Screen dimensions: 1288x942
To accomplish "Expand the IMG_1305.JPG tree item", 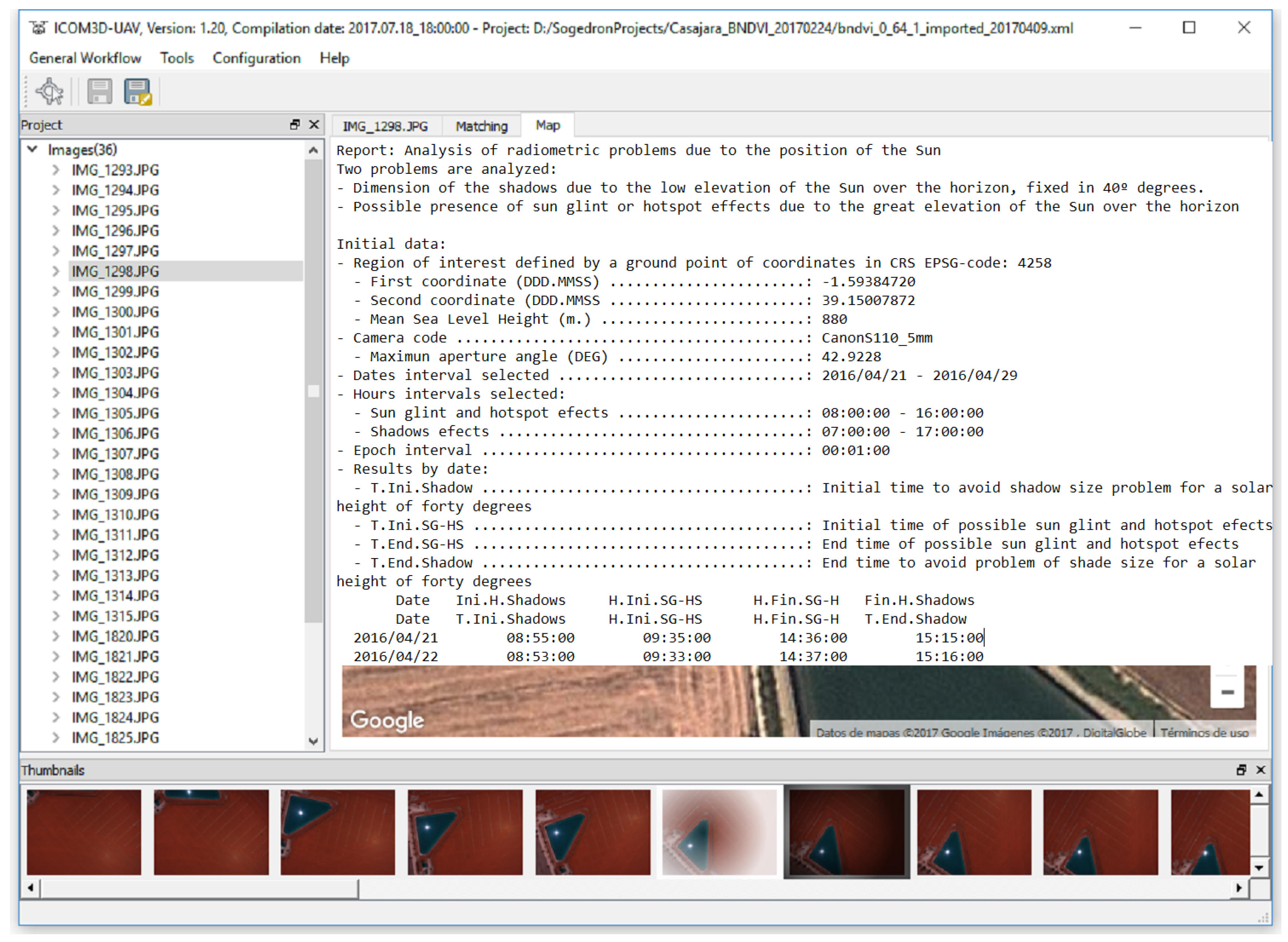I will coord(55,414).
